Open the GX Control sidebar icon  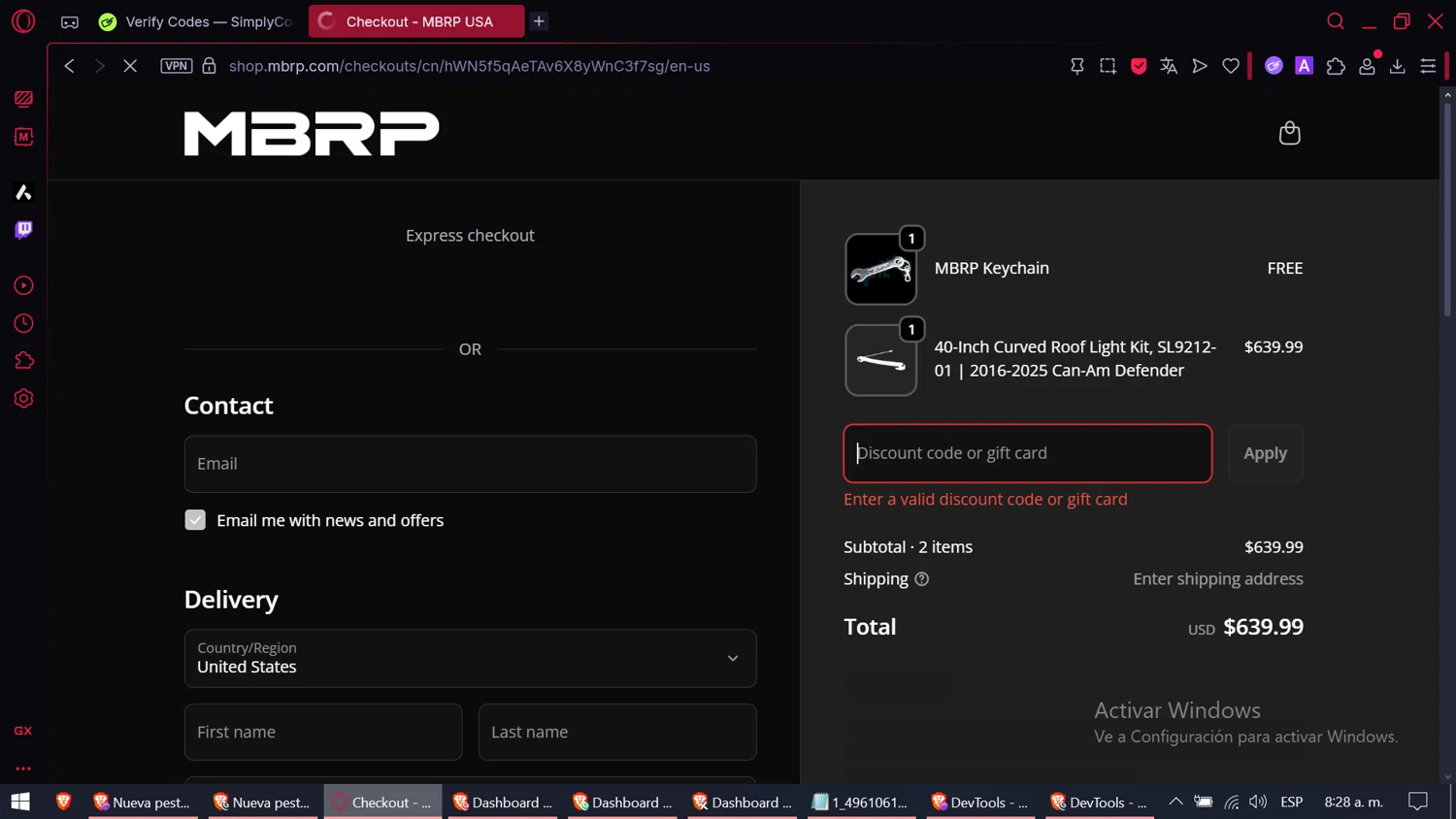23,99
